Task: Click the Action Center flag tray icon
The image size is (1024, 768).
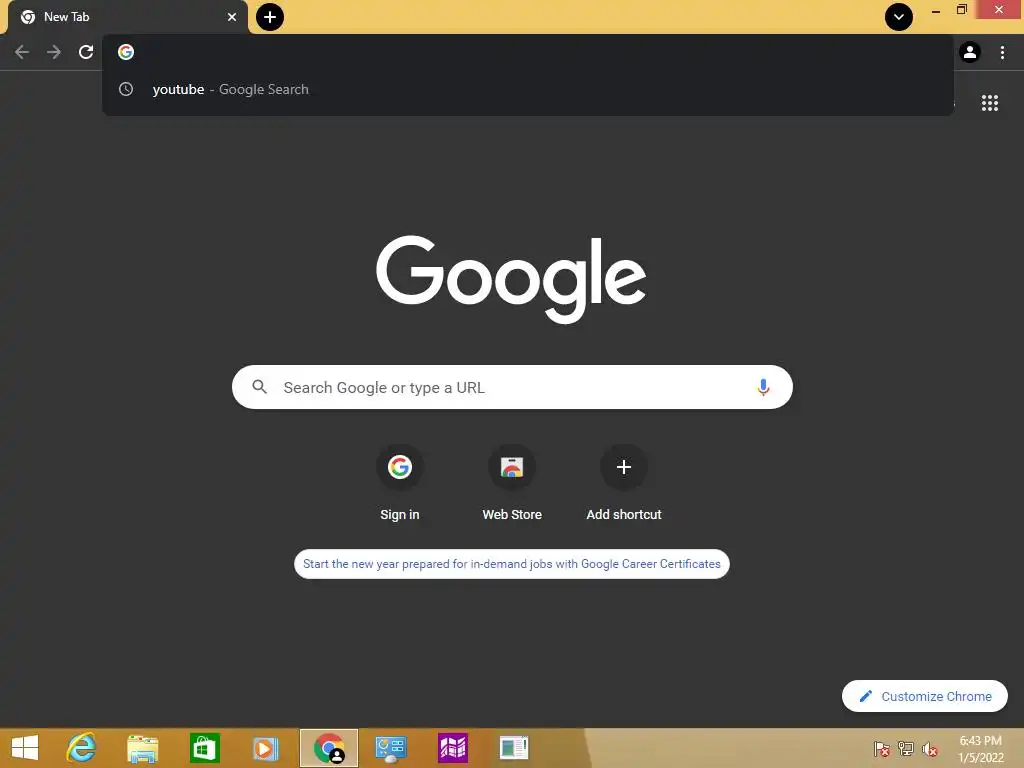Action: 882,749
